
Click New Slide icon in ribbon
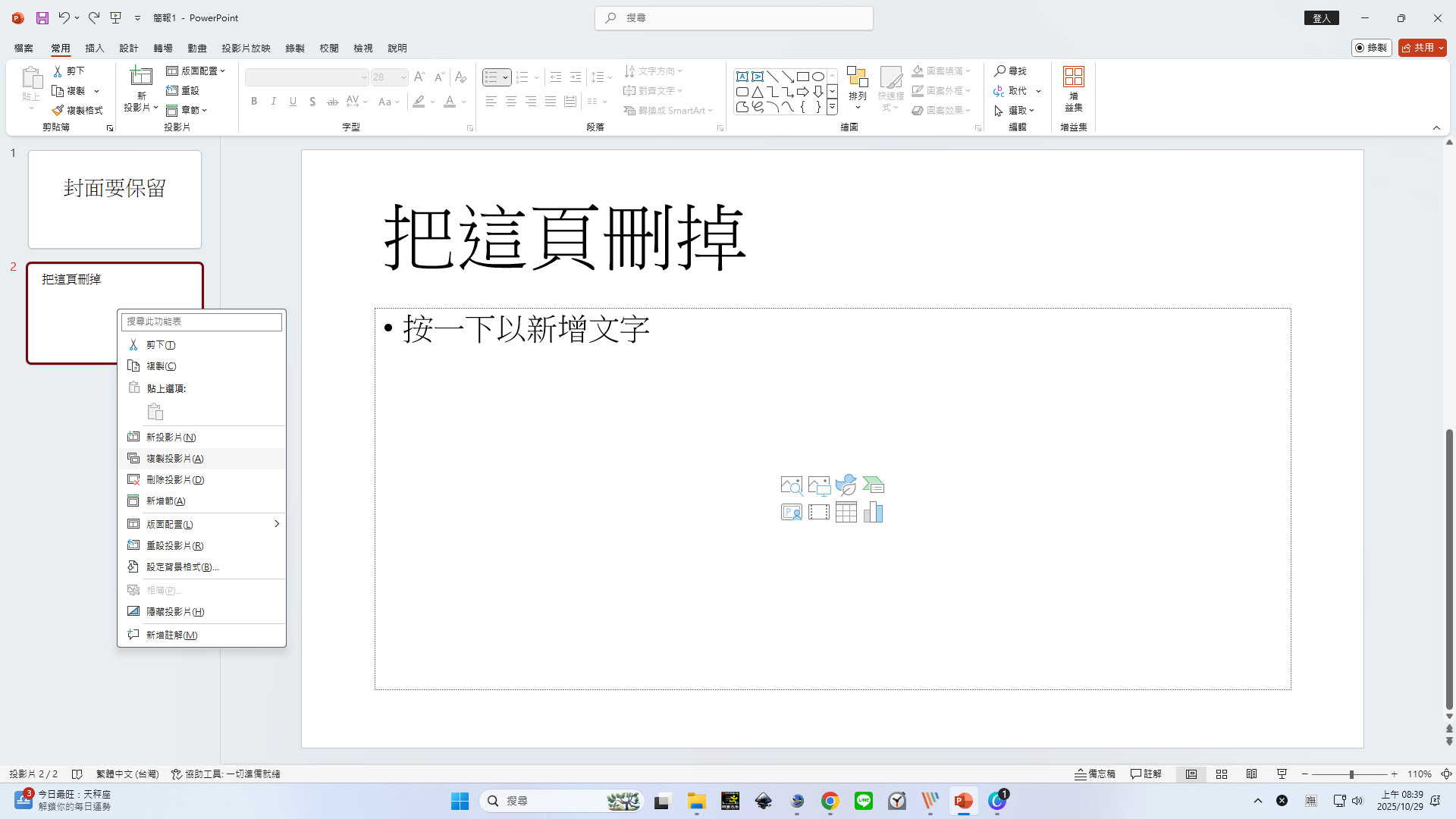click(141, 77)
